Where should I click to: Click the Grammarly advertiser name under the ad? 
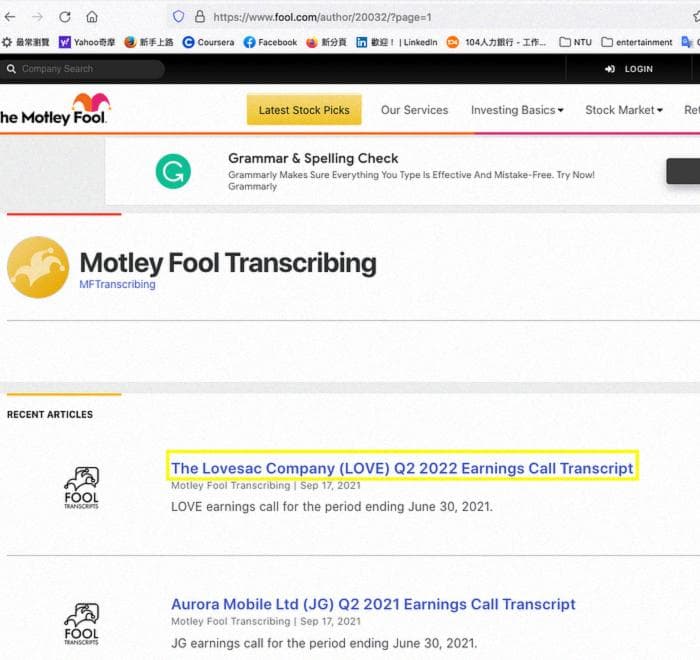(253, 186)
